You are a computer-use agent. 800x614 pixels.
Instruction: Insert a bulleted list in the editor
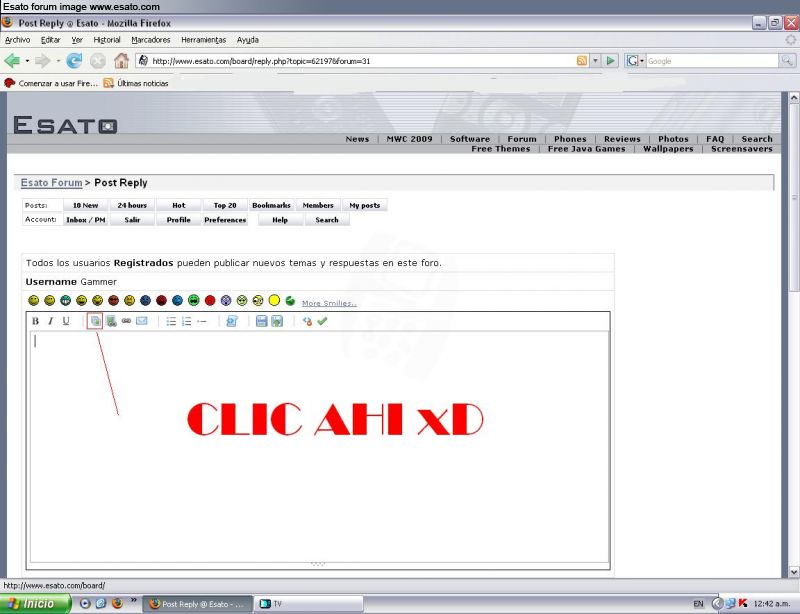pos(171,321)
